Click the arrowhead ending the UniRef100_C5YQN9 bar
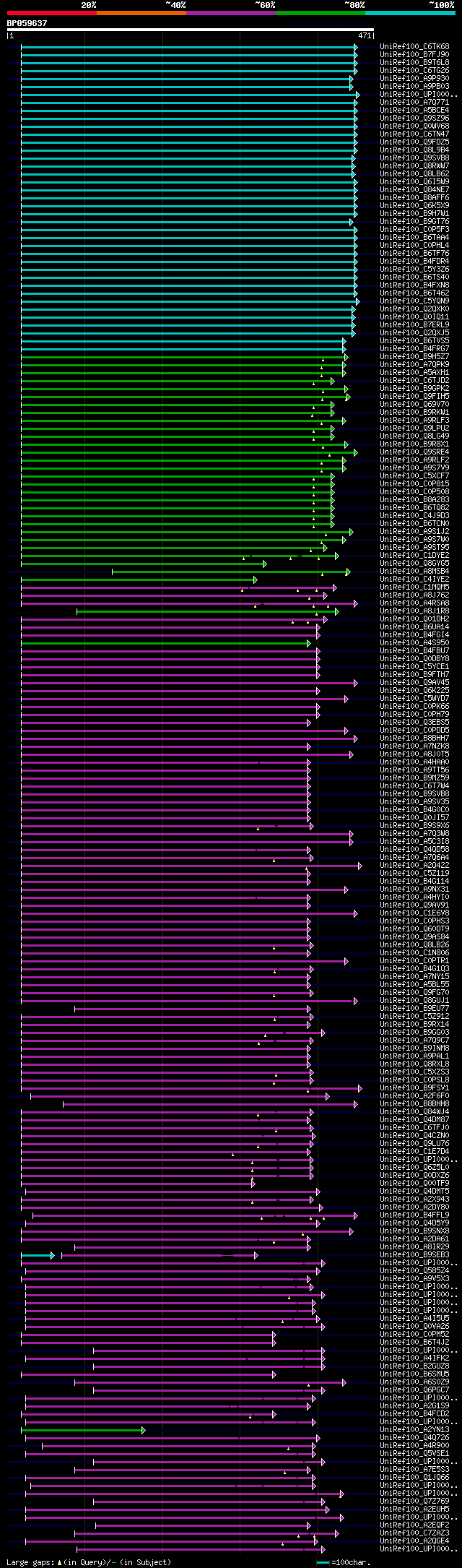This screenshot has height=1568, width=462. pyautogui.click(x=357, y=301)
